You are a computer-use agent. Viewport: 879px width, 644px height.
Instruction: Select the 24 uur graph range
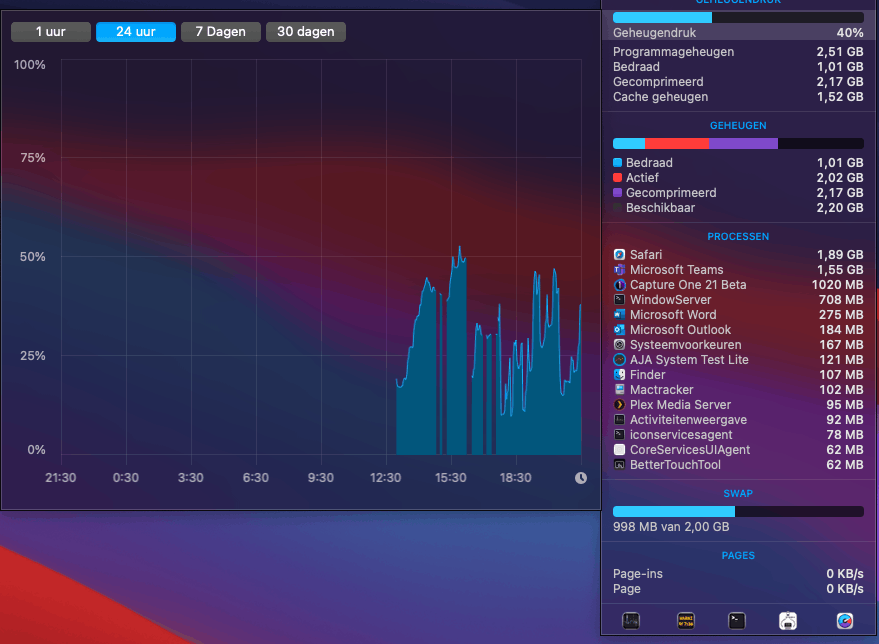click(136, 32)
